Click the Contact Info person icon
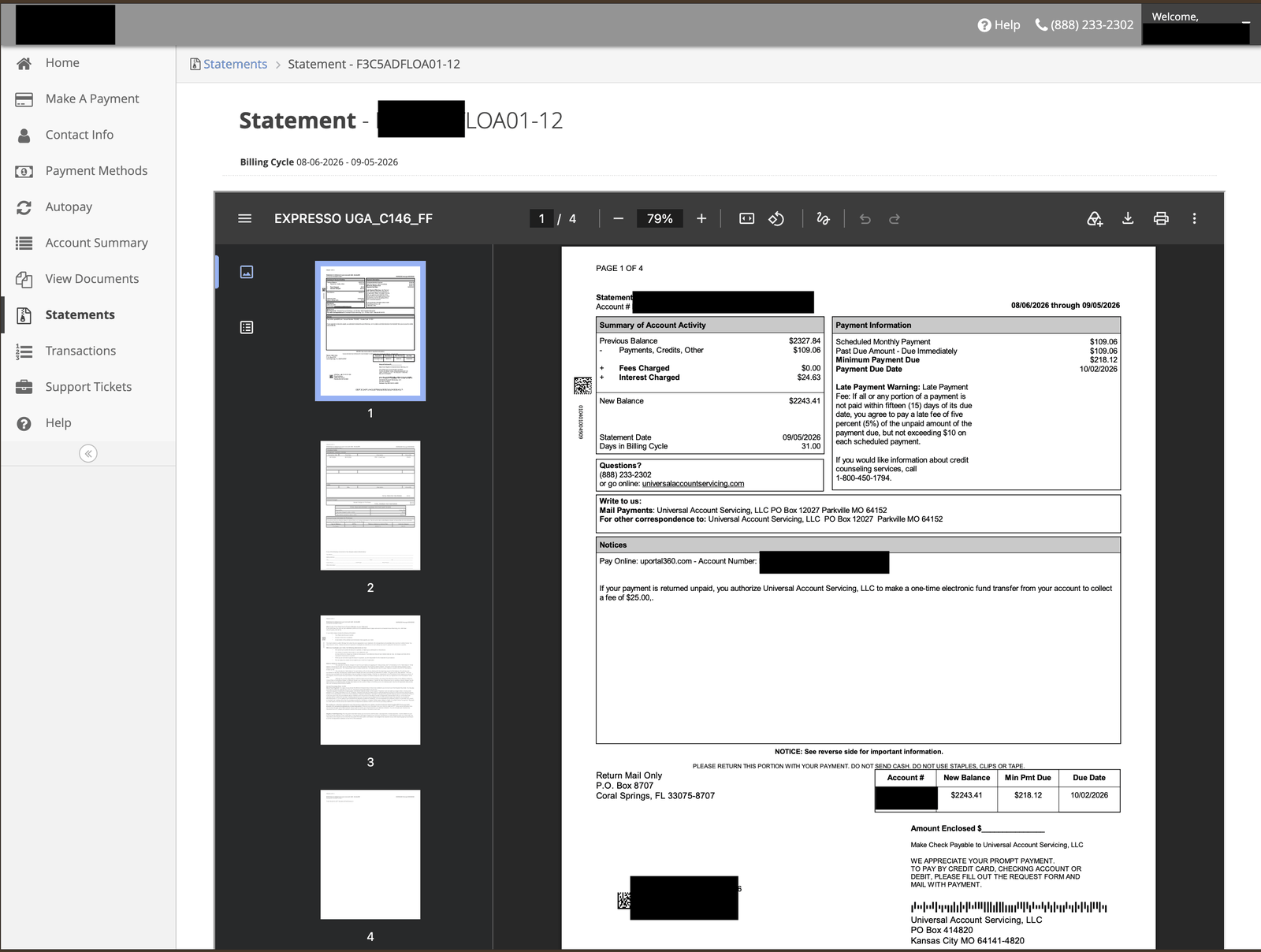Image resolution: width=1261 pixels, height=952 pixels. (x=24, y=136)
